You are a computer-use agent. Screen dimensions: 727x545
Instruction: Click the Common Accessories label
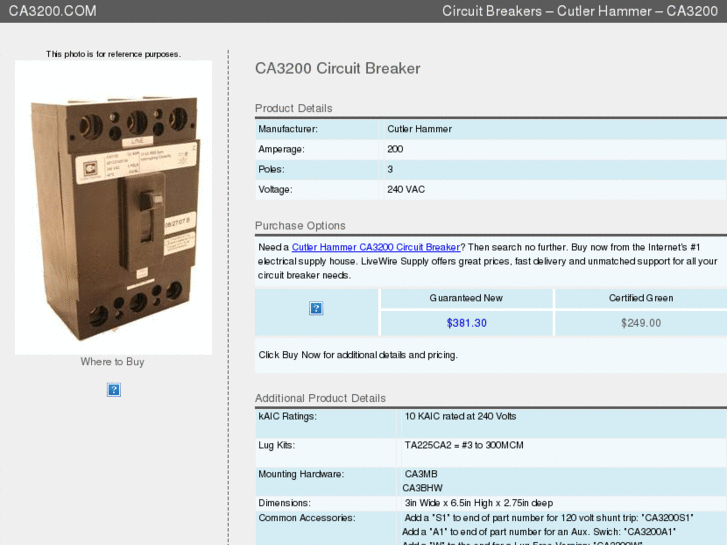306,518
